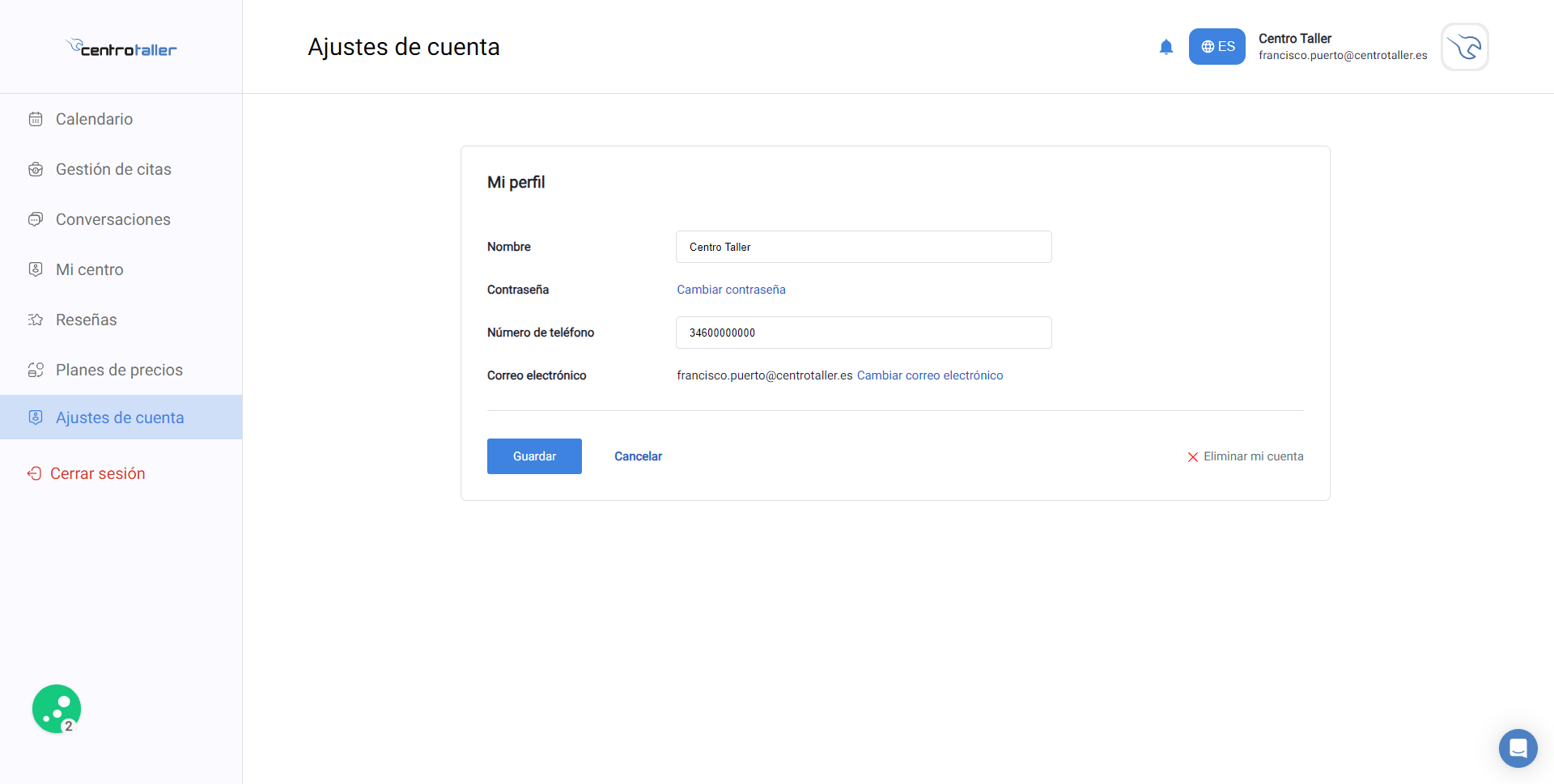Click the Reseñas star icon

(x=35, y=319)
